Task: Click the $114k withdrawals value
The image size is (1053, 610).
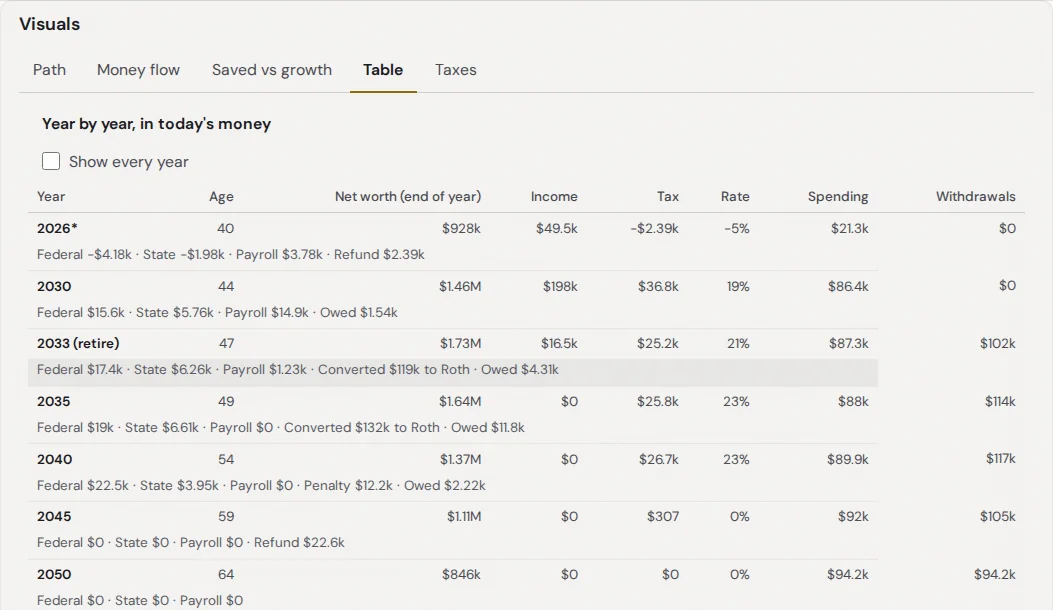Action: (1000, 401)
